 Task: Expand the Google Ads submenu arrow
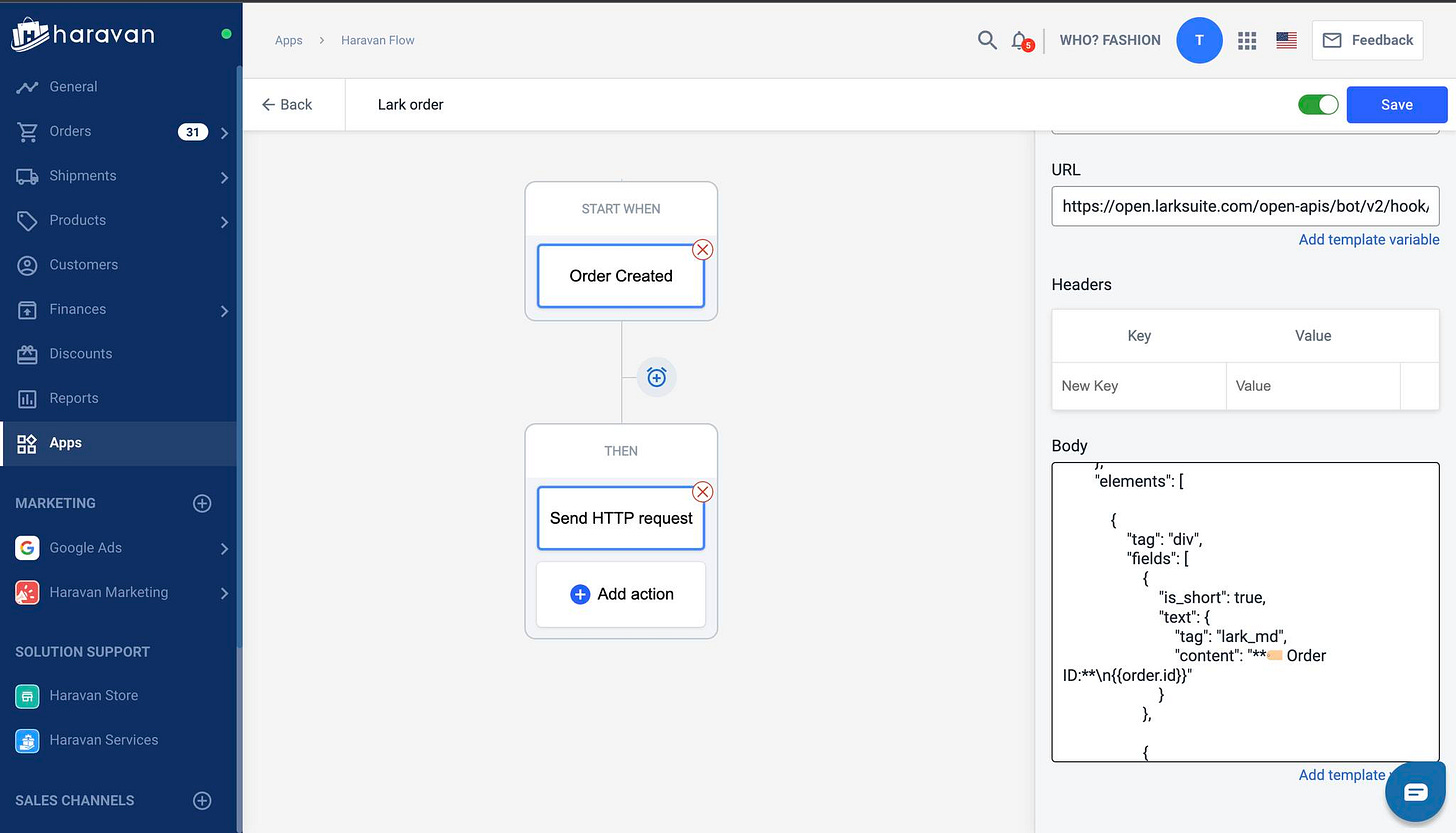[224, 548]
